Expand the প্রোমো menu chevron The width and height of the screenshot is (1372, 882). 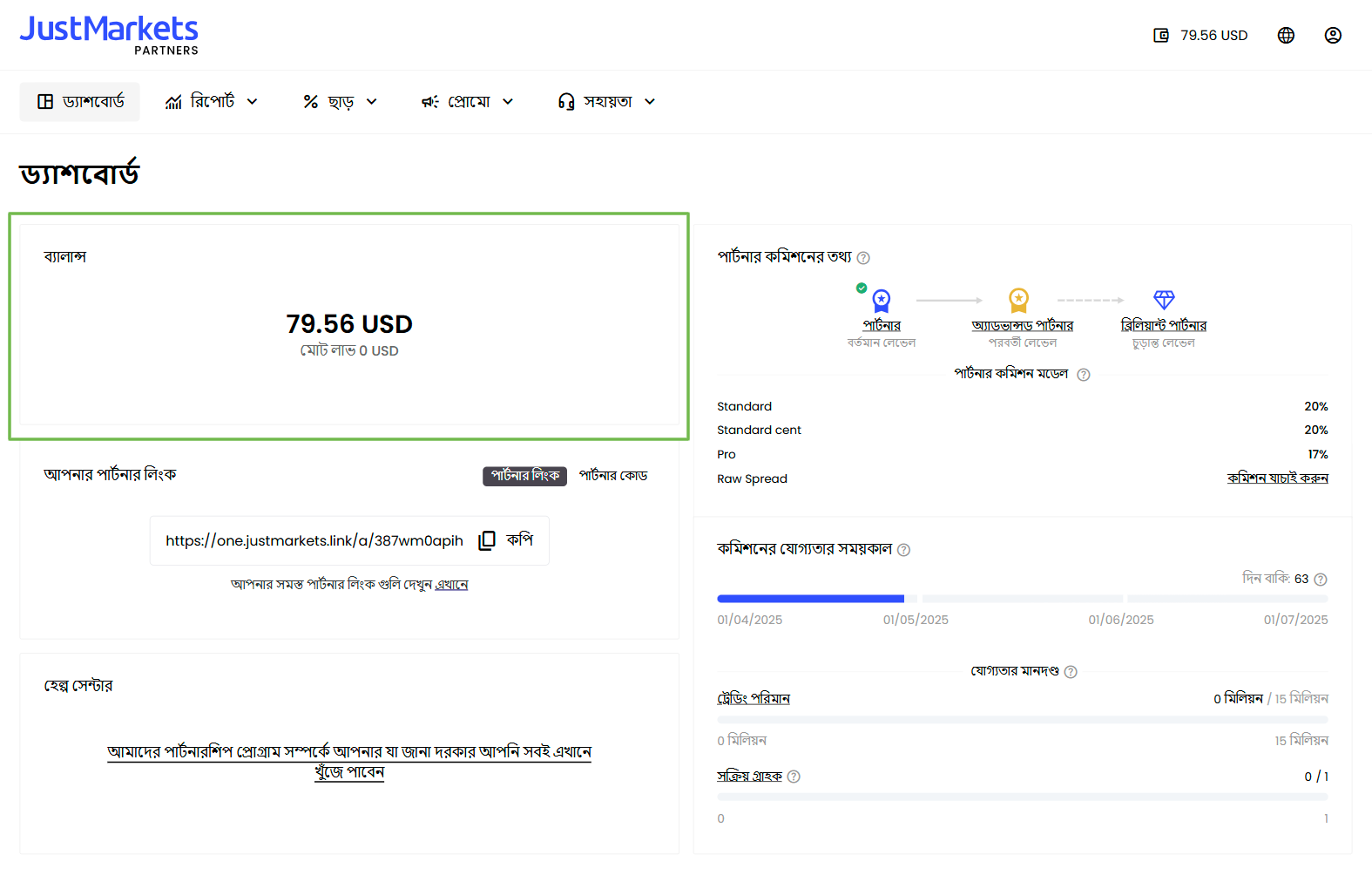[x=509, y=102]
